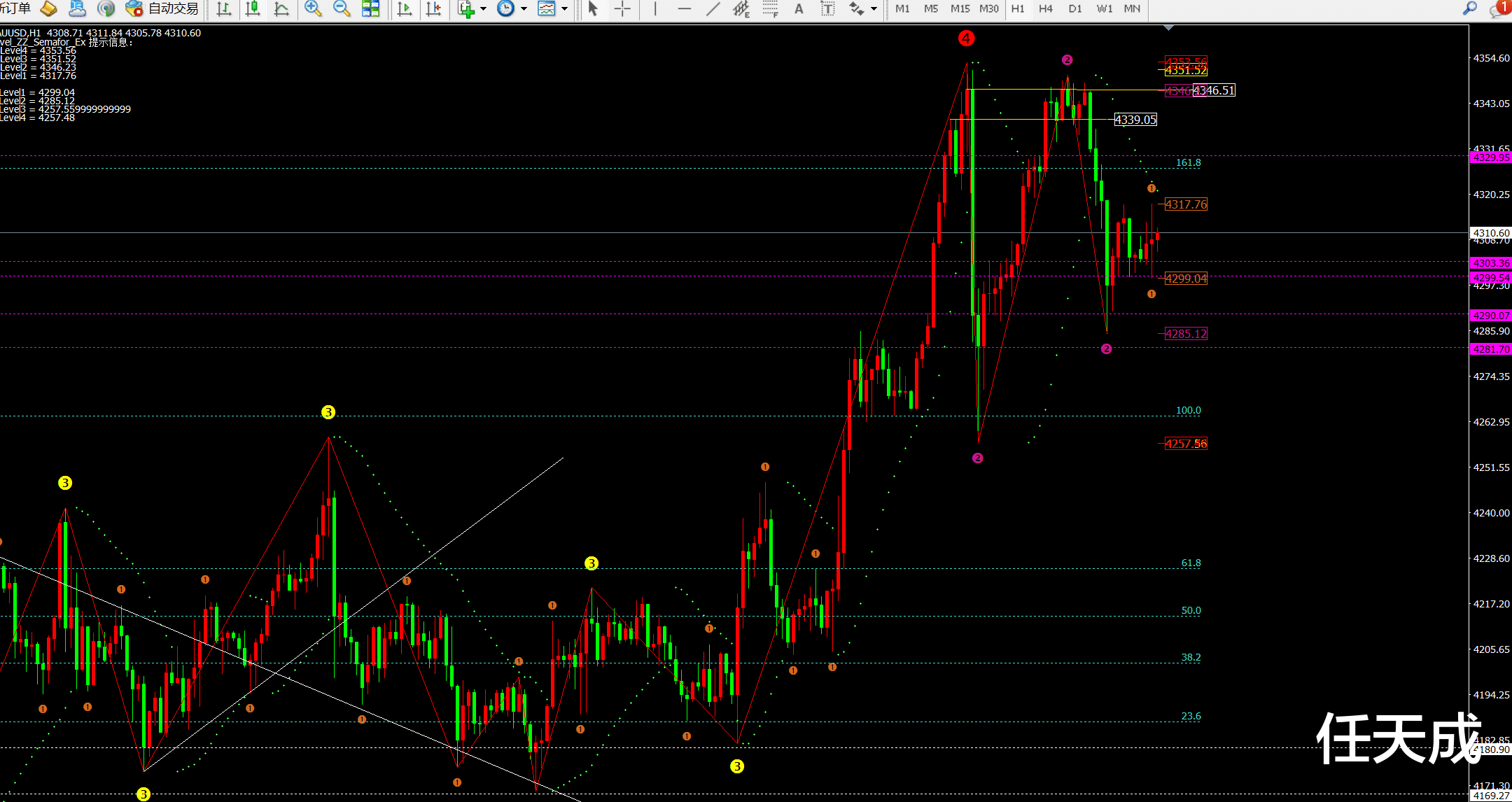Image resolution: width=1512 pixels, height=802 pixels.
Task: Expand the indicators list dropdown arrow
Action: 483,9
